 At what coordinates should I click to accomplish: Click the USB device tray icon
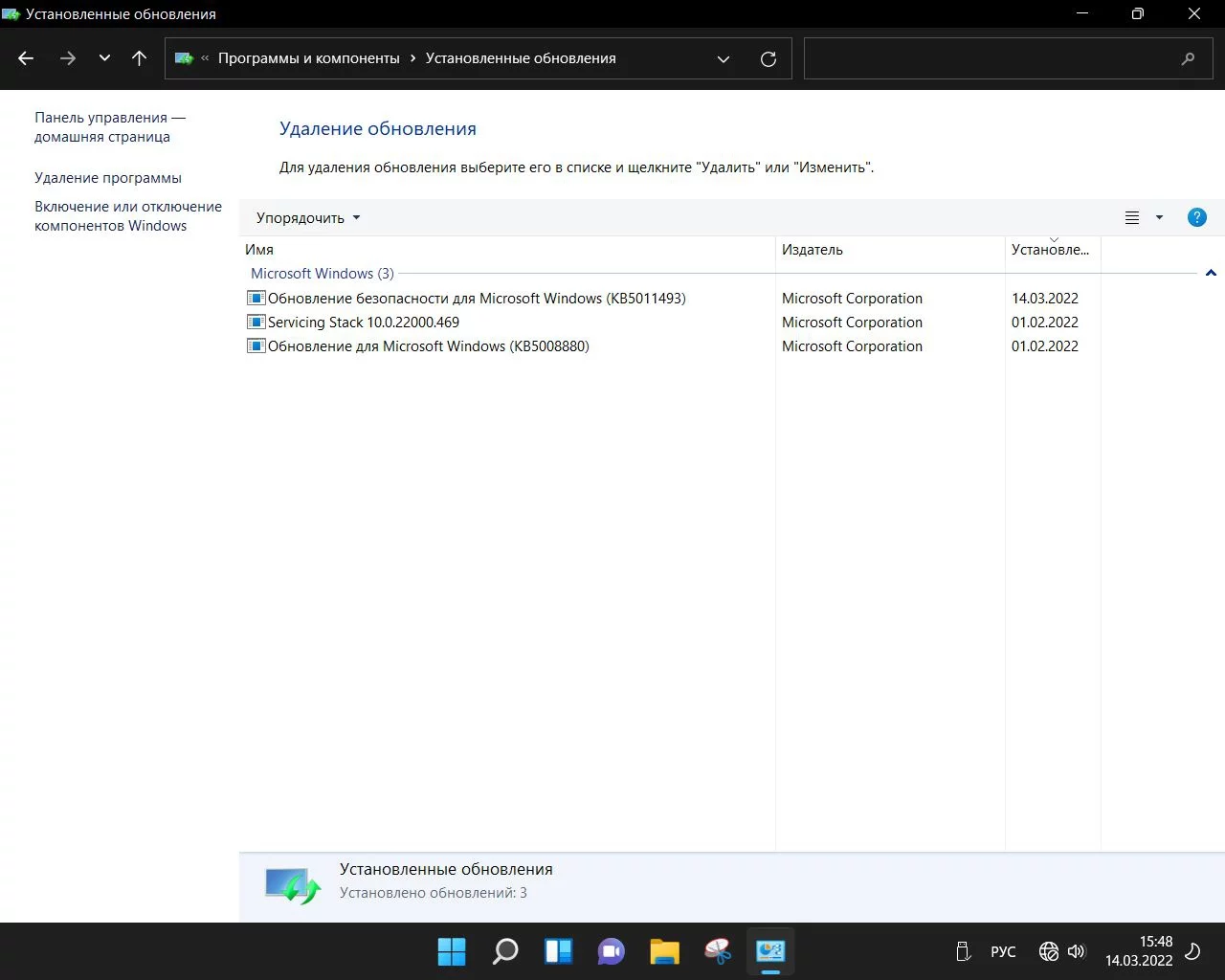[964, 951]
